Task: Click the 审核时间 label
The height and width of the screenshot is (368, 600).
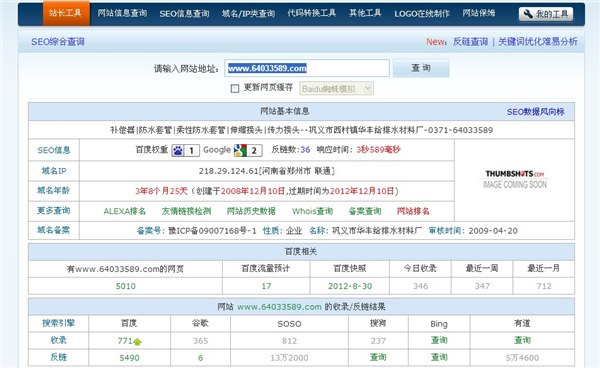Action: point(446,231)
